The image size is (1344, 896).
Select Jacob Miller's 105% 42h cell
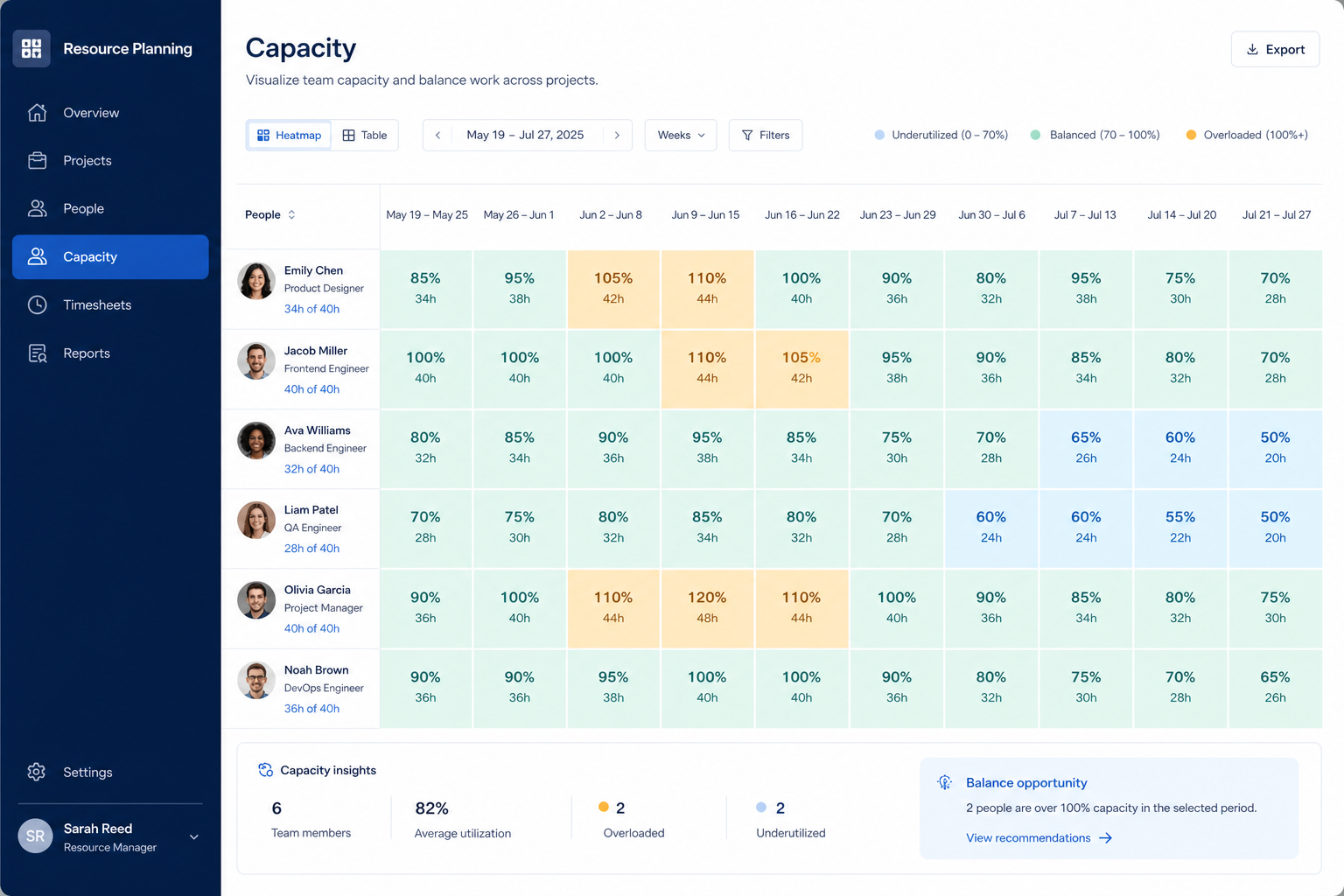point(801,368)
